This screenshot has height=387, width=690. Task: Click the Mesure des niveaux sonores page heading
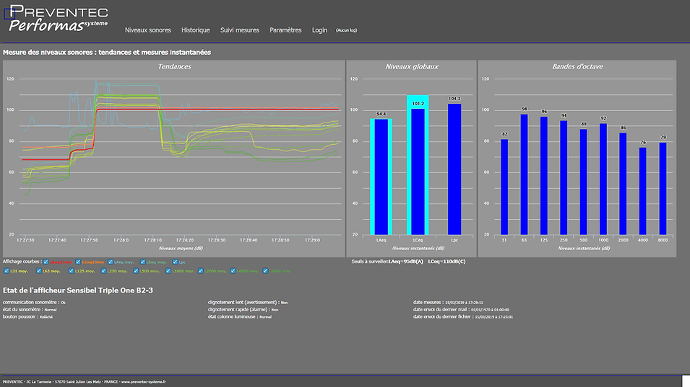point(107,52)
